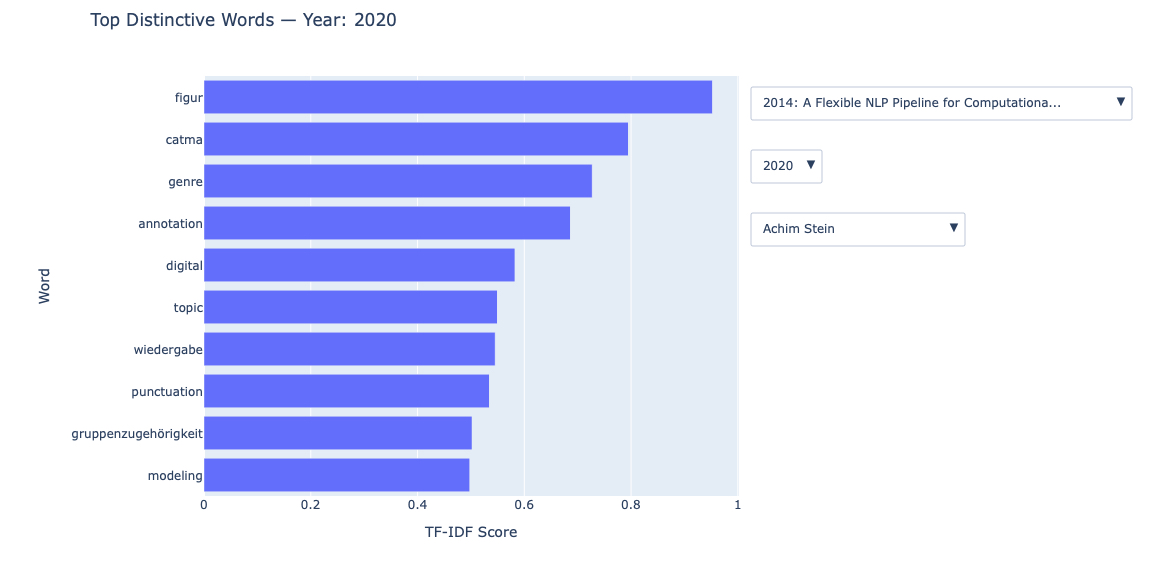Screen dimensions: 1156x566
Task: Click the arrow on the Achim Stein dropdown
Action: click(x=954, y=228)
